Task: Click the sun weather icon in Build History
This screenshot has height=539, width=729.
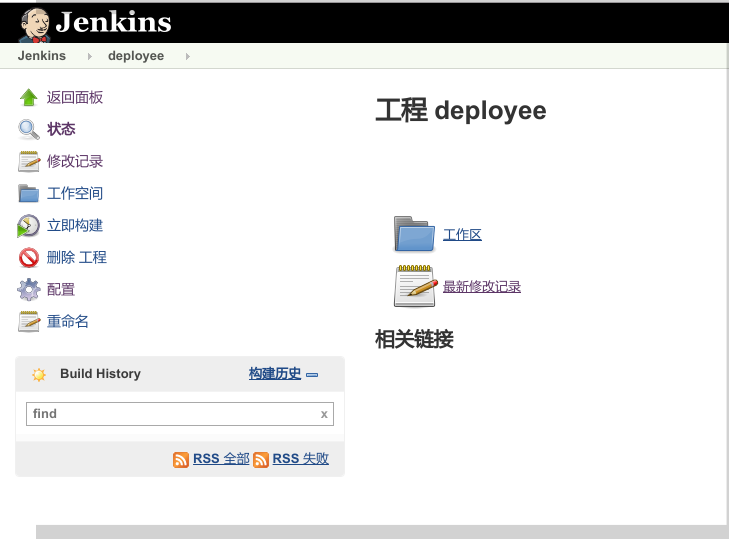Action: tap(39, 374)
